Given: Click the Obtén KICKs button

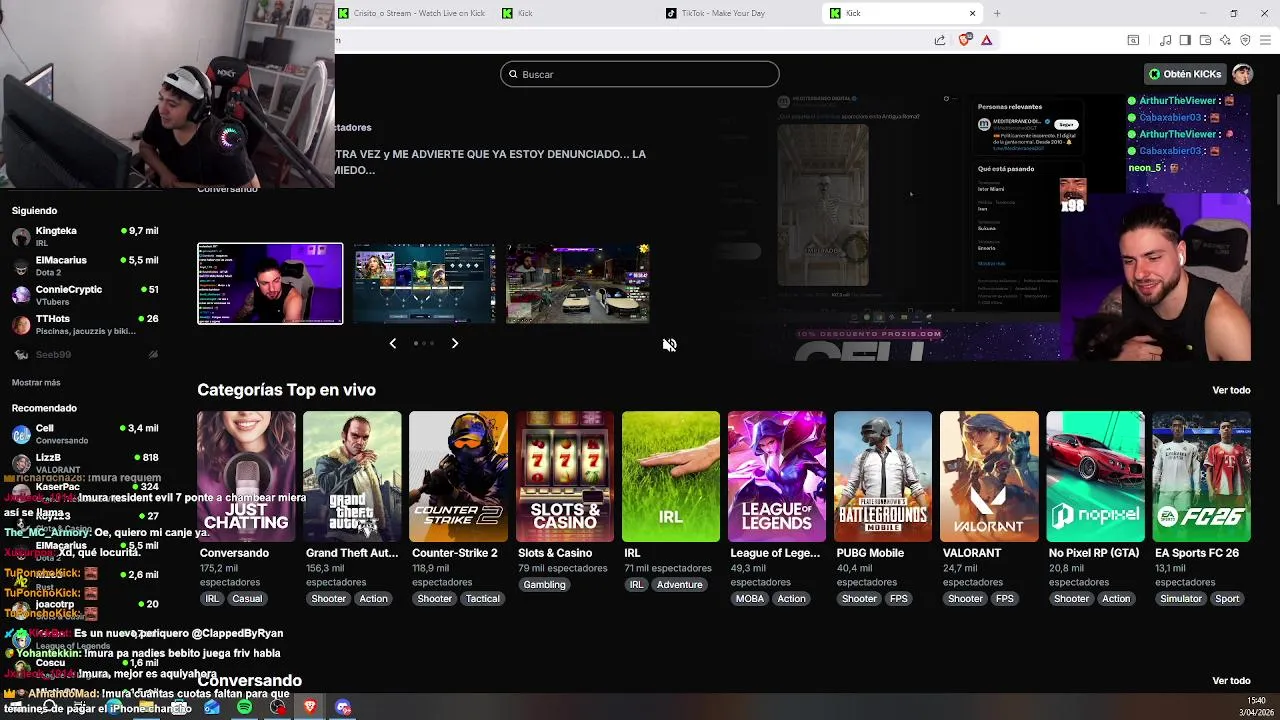Looking at the screenshot, I should point(1185,74).
